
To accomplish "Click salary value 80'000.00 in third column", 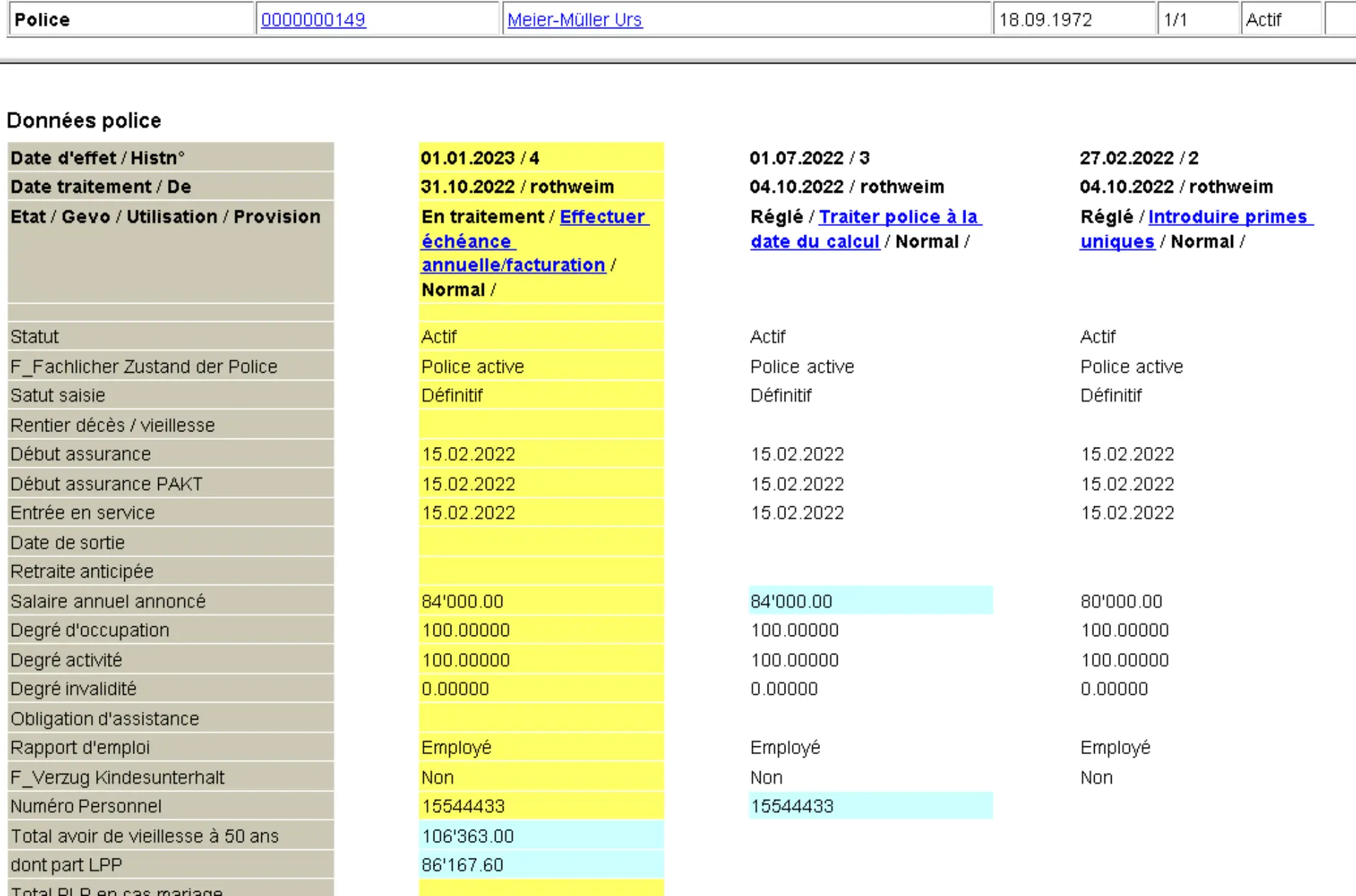I will click(1121, 601).
